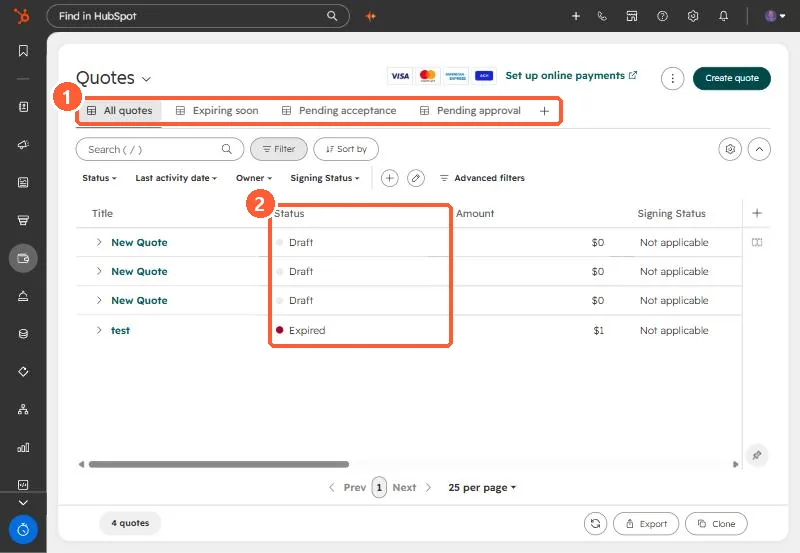This screenshot has height=553, width=800.
Task: Add a quick filter with circled plus
Action: point(389,178)
